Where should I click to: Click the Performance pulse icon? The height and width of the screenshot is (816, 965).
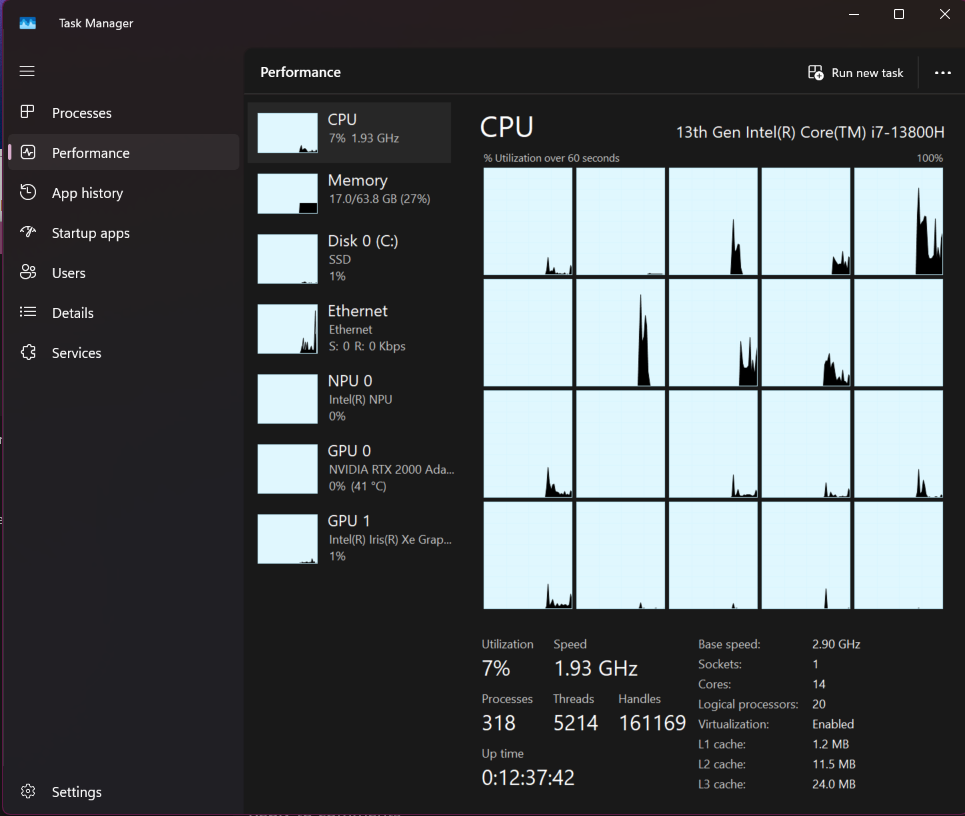click(x=28, y=153)
